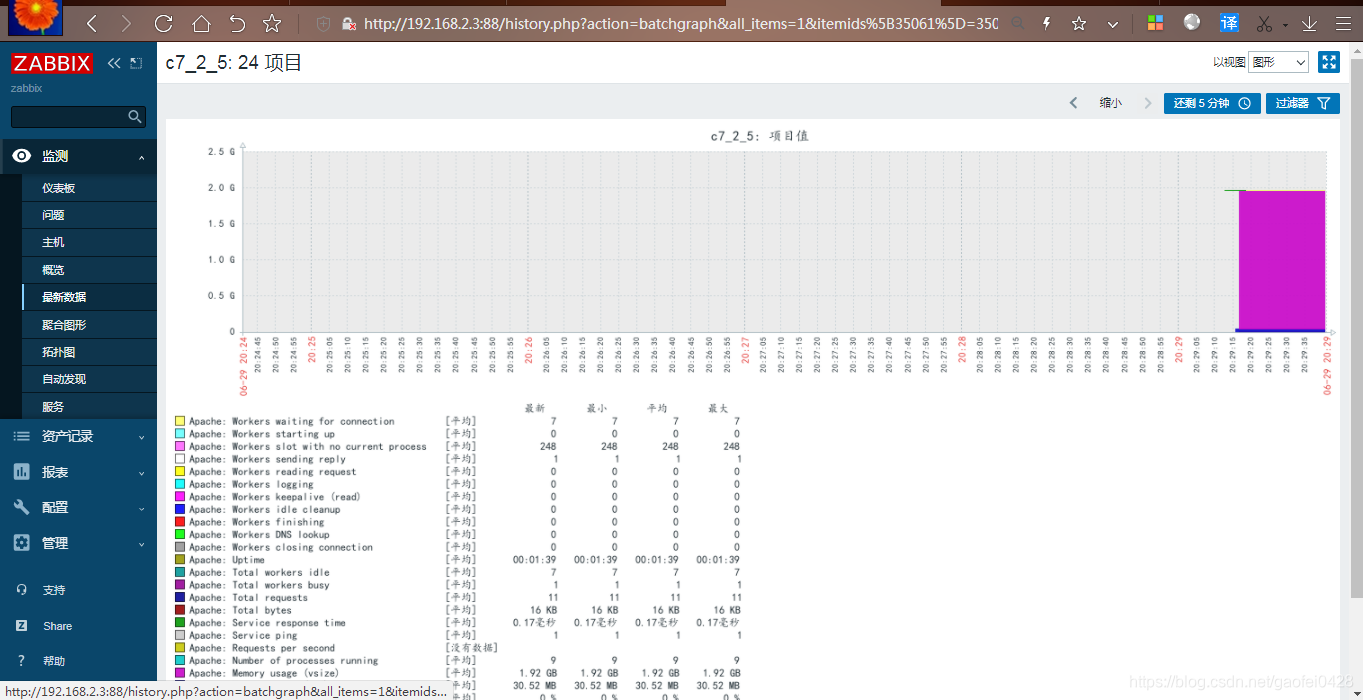
Task: Open the 过滤器 filter button
Action: 1302,103
